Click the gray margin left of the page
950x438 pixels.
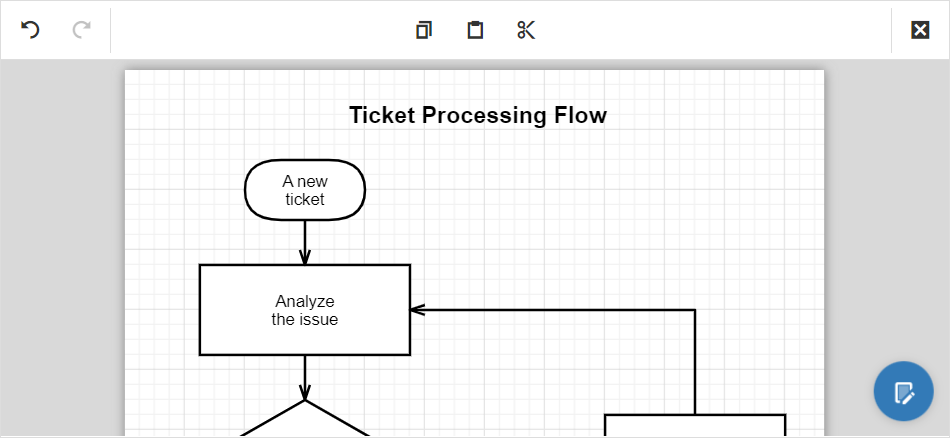pos(62,250)
